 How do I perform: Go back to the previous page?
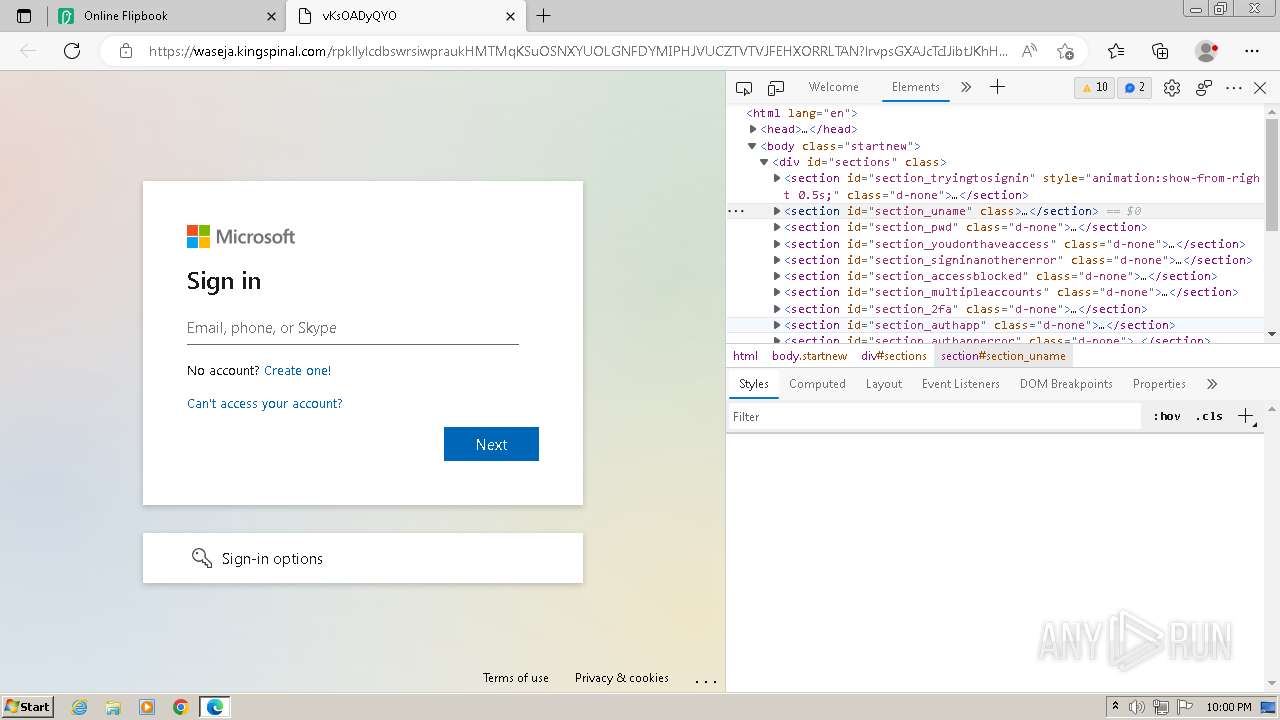pyautogui.click(x=28, y=51)
